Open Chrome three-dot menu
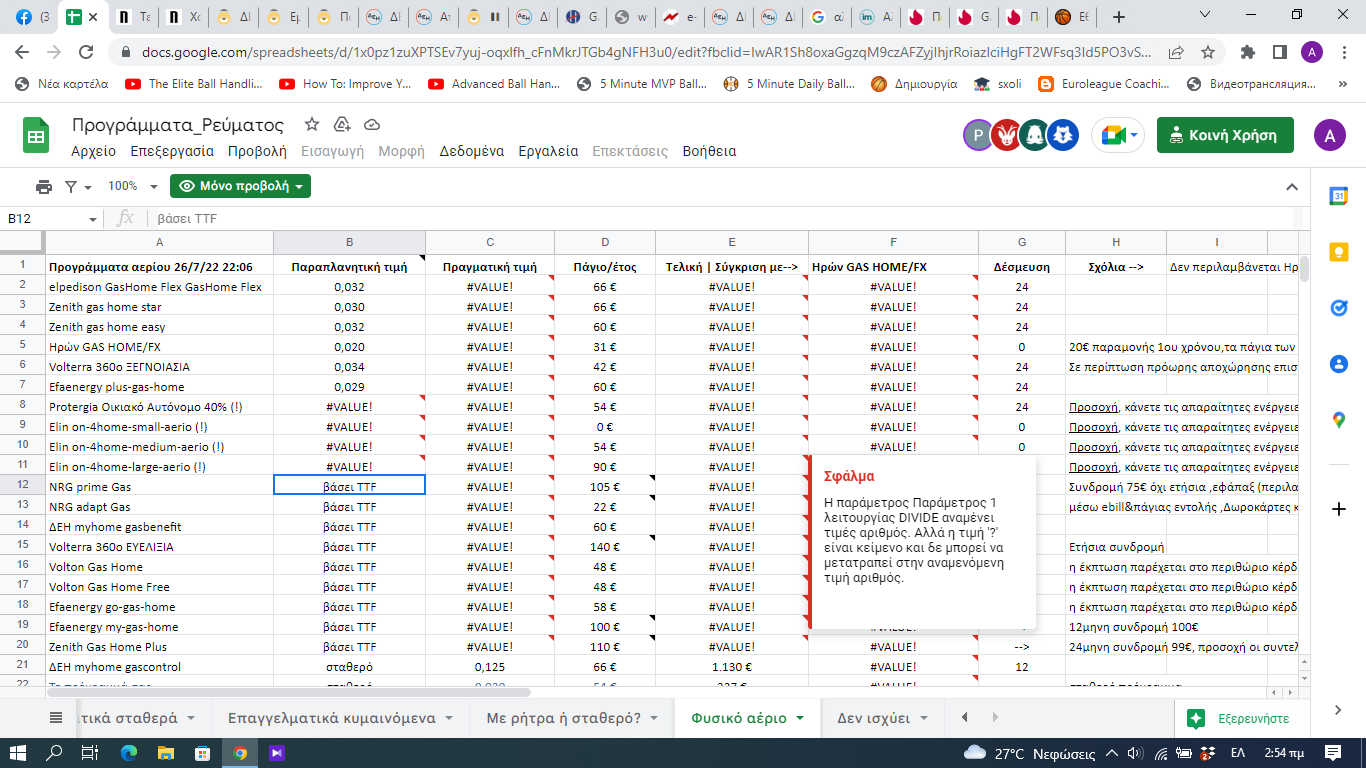Image resolution: width=1366 pixels, height=768 pixels. [x=1344, y=52]
